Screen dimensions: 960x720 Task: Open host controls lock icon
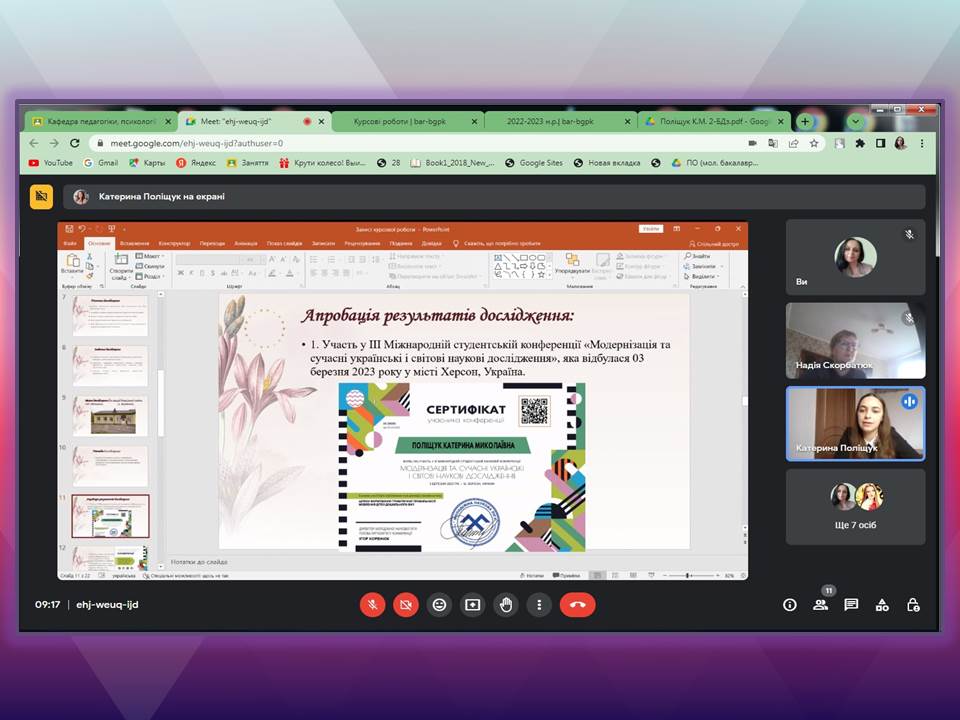pos(913,605)
